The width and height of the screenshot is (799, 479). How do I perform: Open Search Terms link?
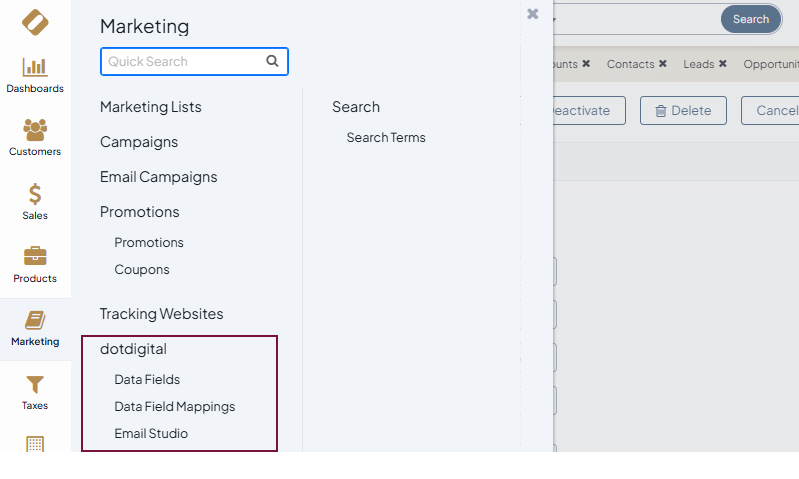coord(386,137)
